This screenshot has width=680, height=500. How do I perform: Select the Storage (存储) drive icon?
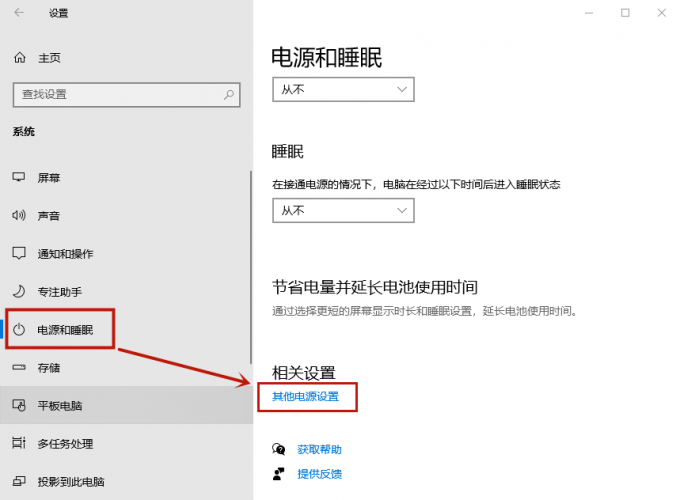(19, 368)
